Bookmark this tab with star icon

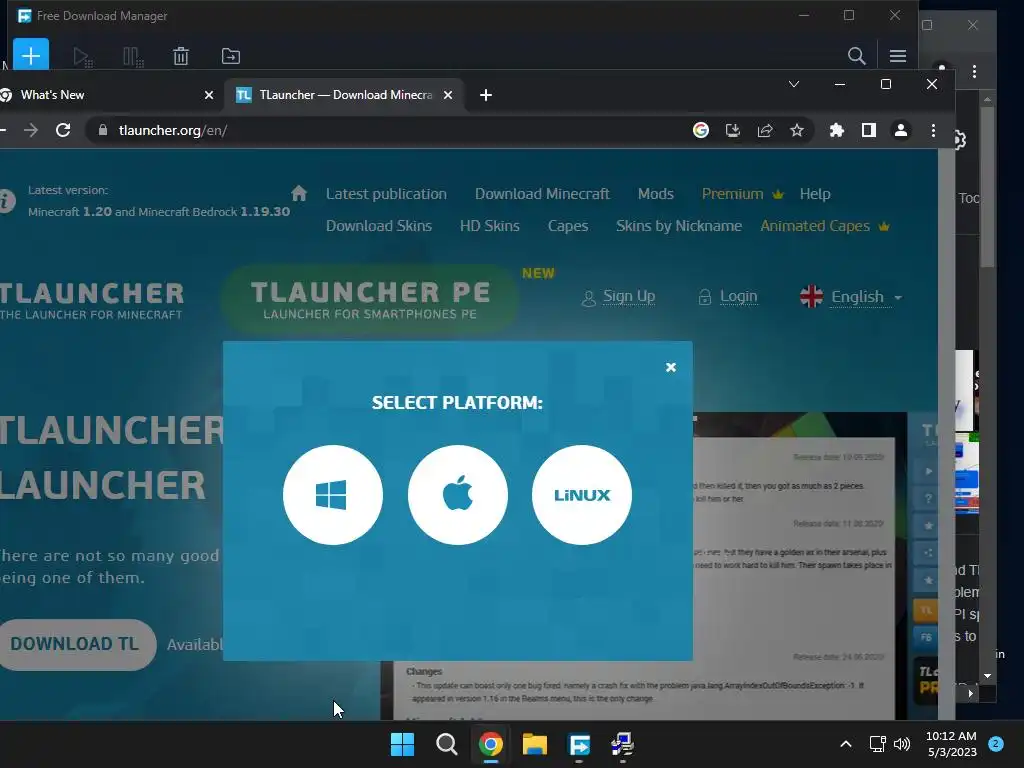point(797,131)
